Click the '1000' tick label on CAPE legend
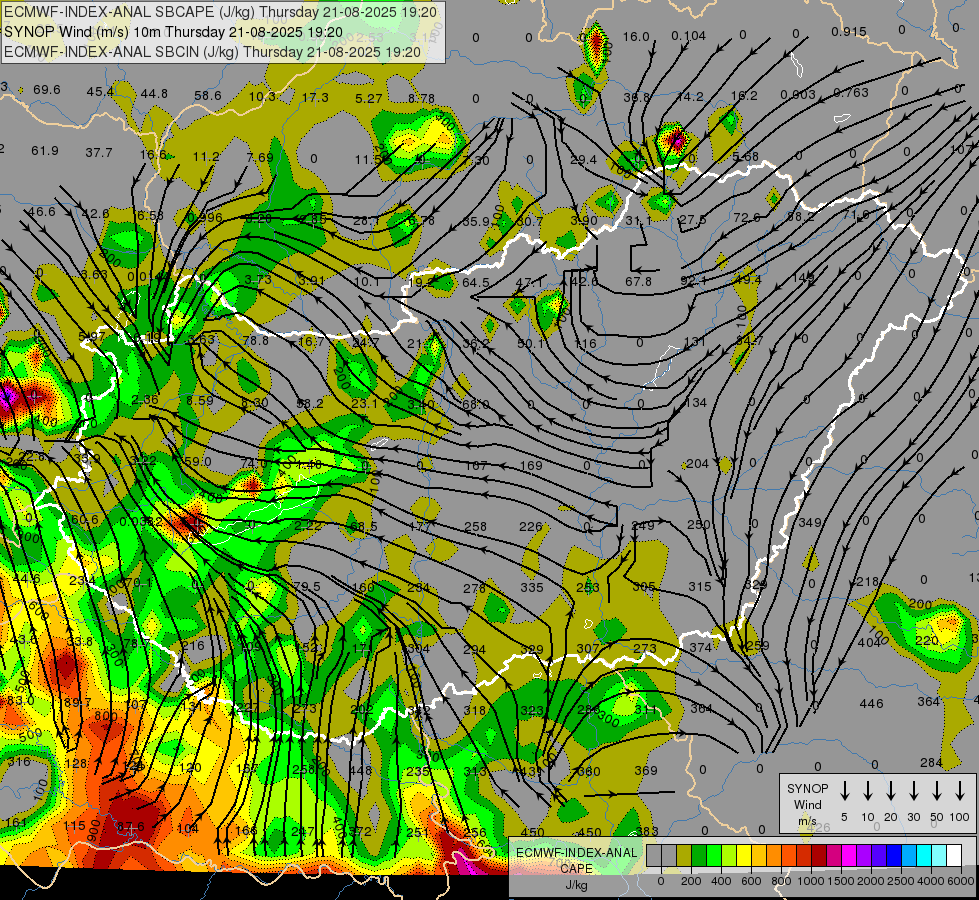Viewport: 979px width, 900px height. (x=810, y=881)
